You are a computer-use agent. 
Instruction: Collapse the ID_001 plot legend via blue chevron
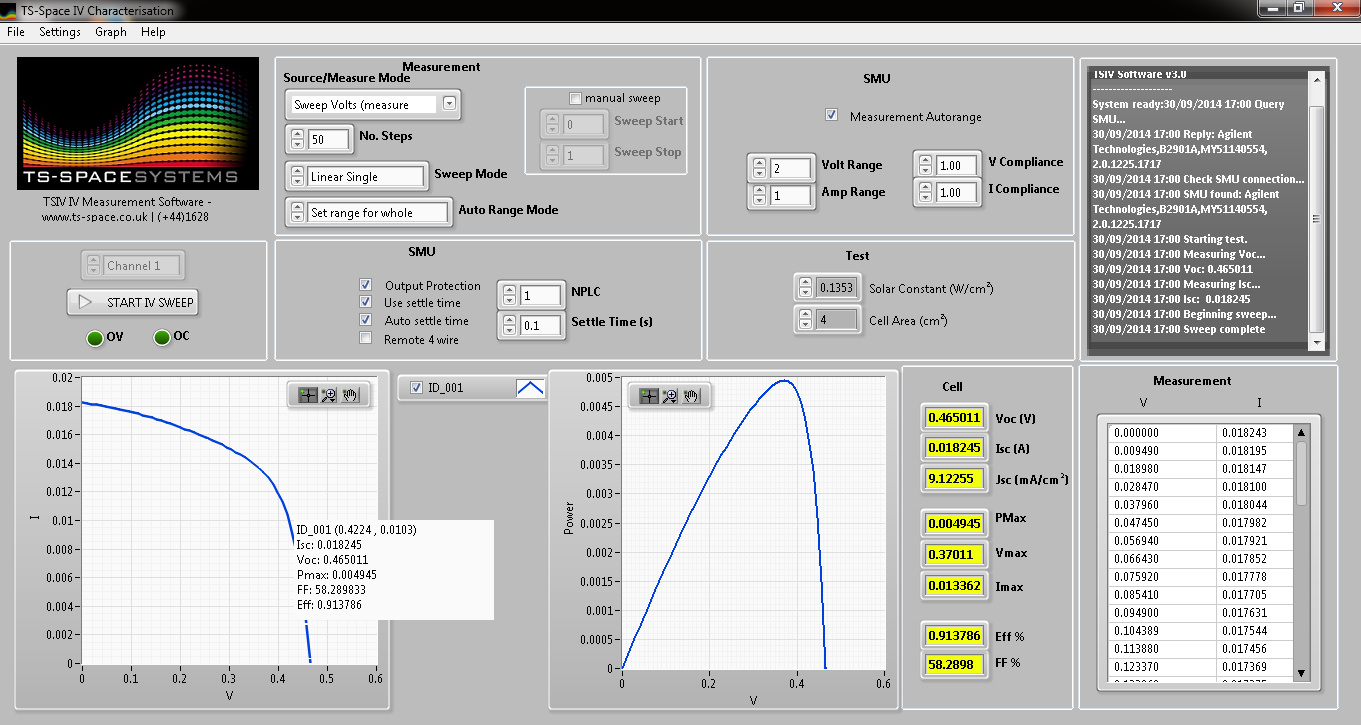pyautogui.click(x=532, y=387)
